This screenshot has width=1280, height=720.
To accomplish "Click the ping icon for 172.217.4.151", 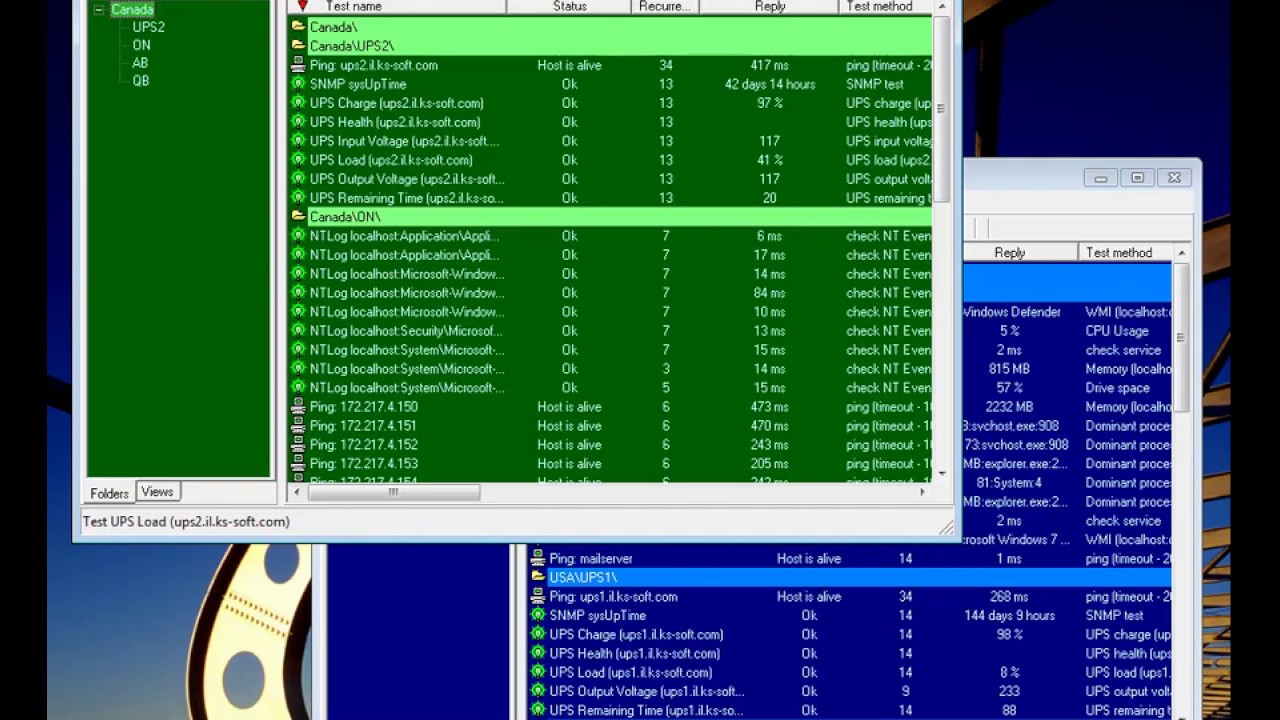I will [x=298, y=426].
